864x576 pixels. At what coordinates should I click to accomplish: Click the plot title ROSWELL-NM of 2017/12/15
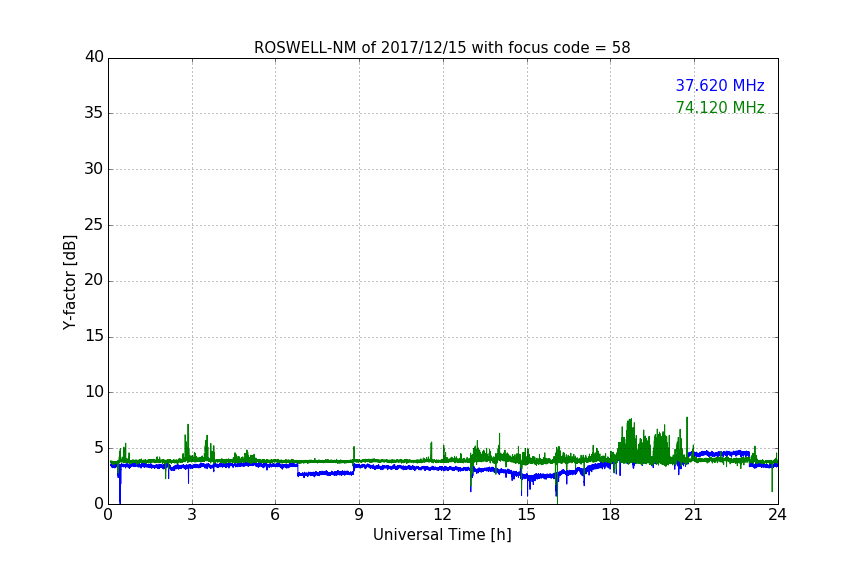pyautogui.click(x=442, y=48)
